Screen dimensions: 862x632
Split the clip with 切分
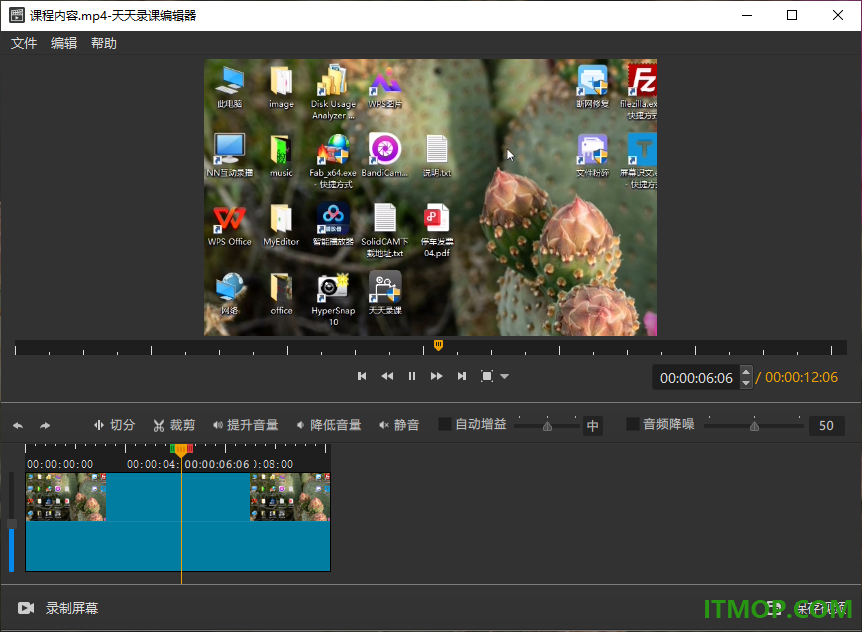click(114, 425)
